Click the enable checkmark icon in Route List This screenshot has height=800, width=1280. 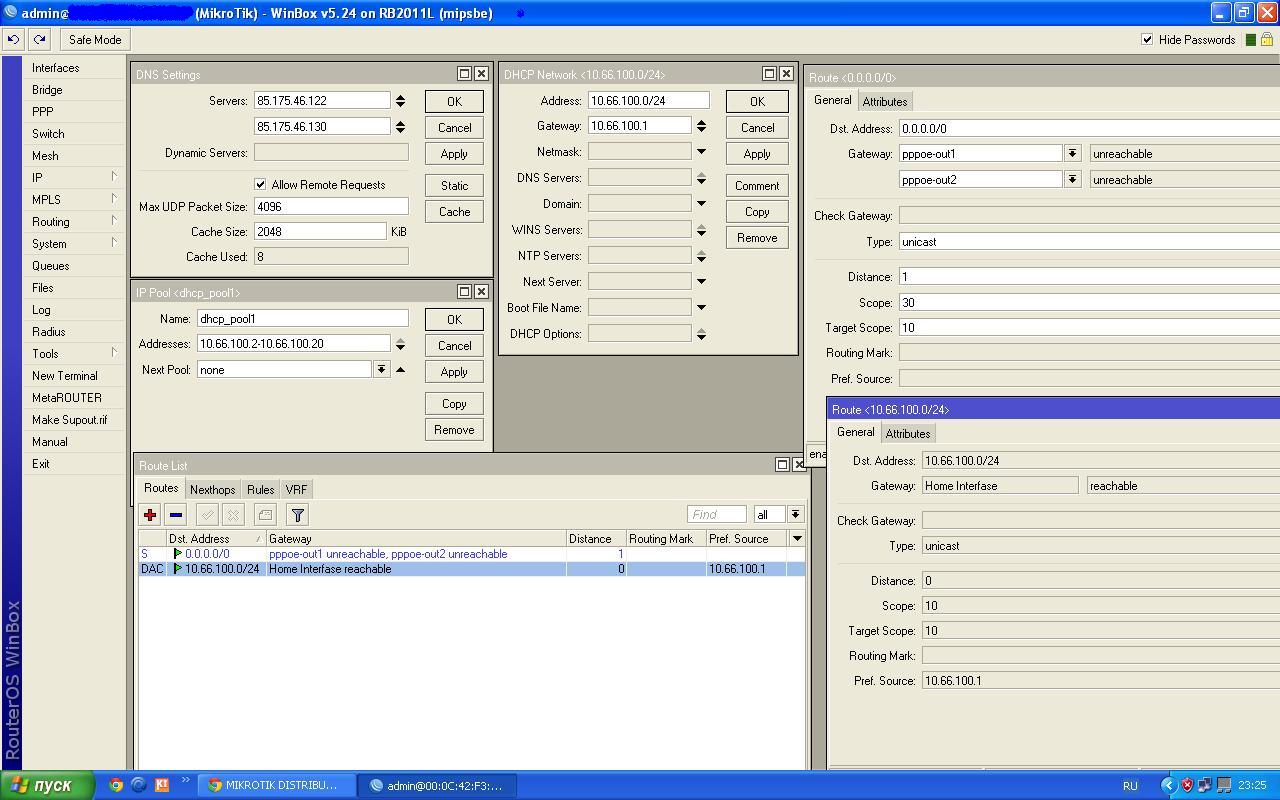(207, 514)
